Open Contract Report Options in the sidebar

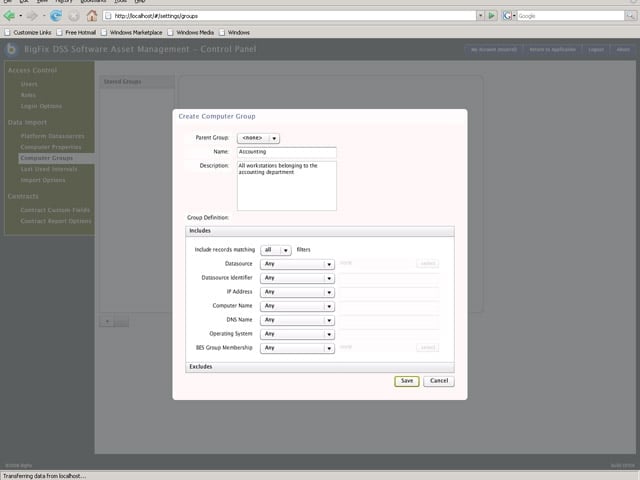[56, 221]
